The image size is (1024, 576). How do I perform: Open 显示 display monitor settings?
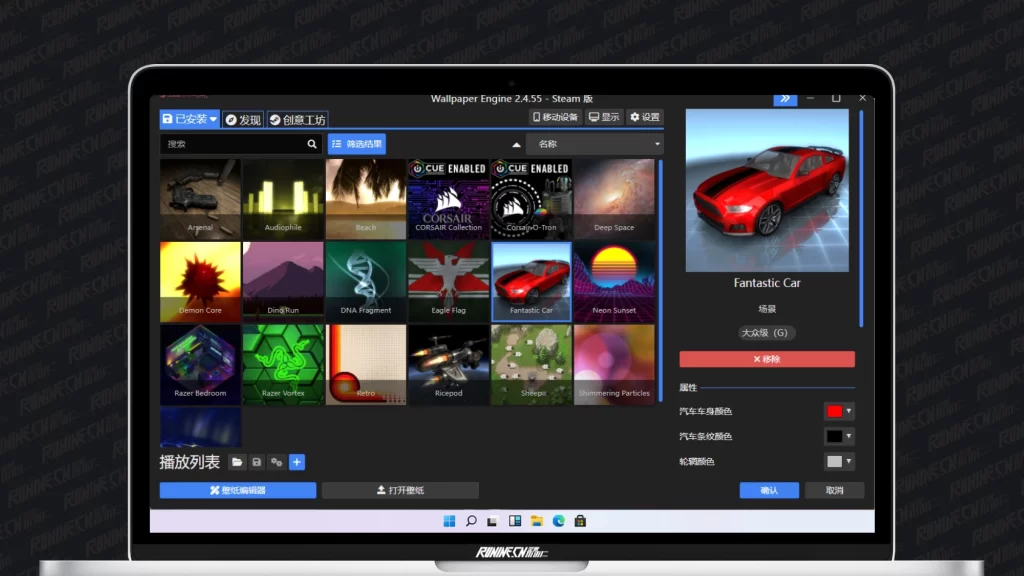click(x=604, y=117)
